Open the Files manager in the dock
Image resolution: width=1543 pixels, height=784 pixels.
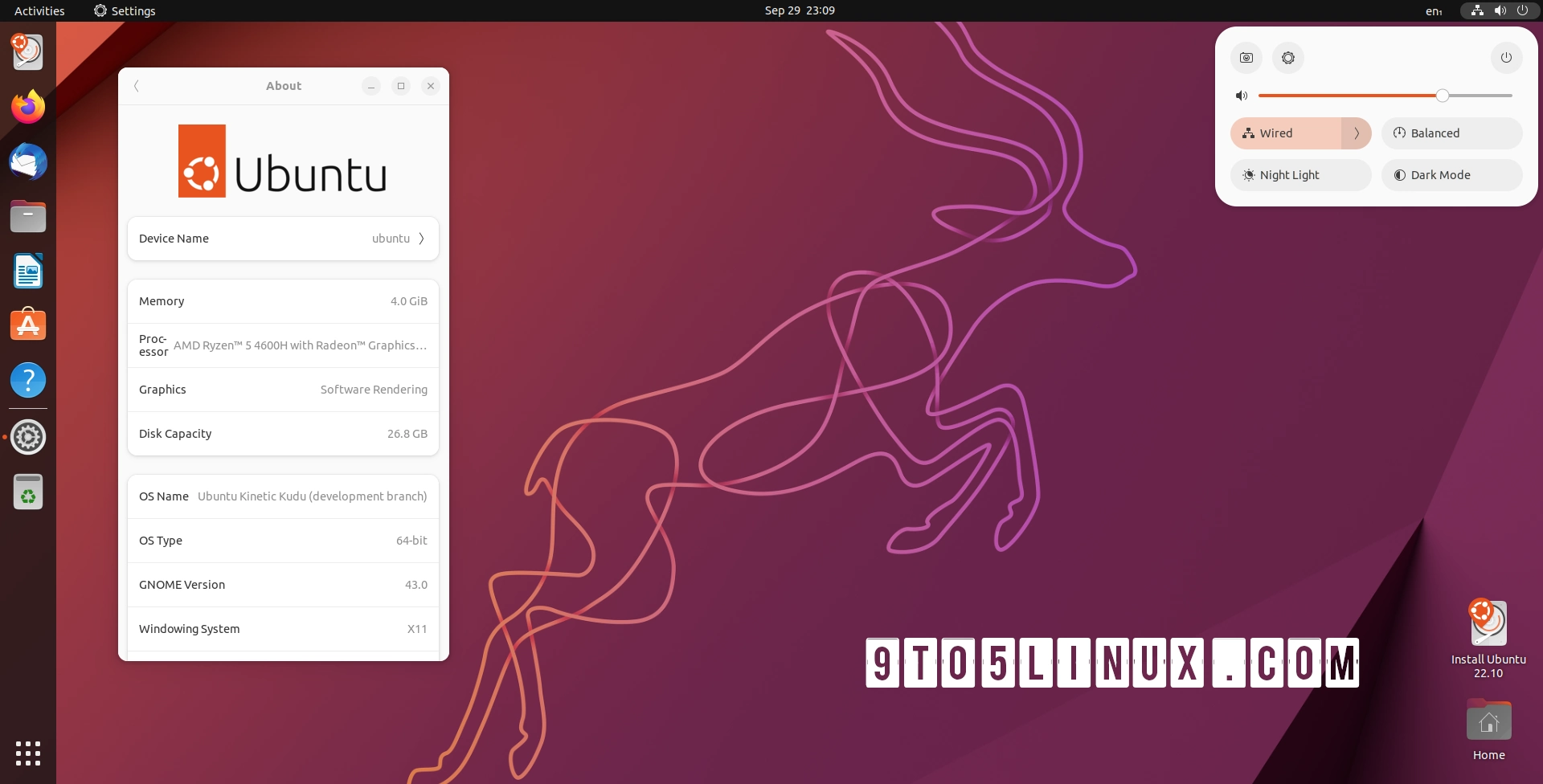28,217
